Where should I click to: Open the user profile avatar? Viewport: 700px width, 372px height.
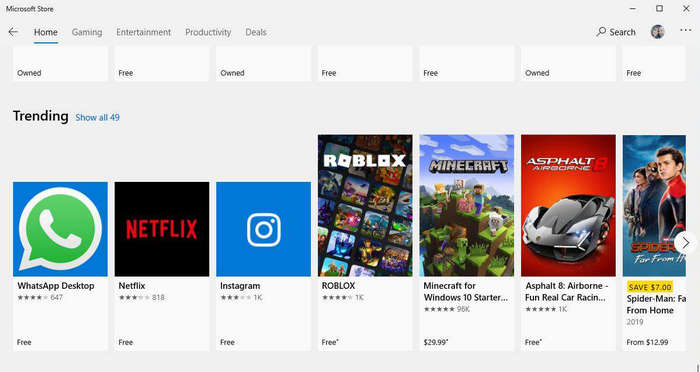pyautogui.click(x=658, y=32)
